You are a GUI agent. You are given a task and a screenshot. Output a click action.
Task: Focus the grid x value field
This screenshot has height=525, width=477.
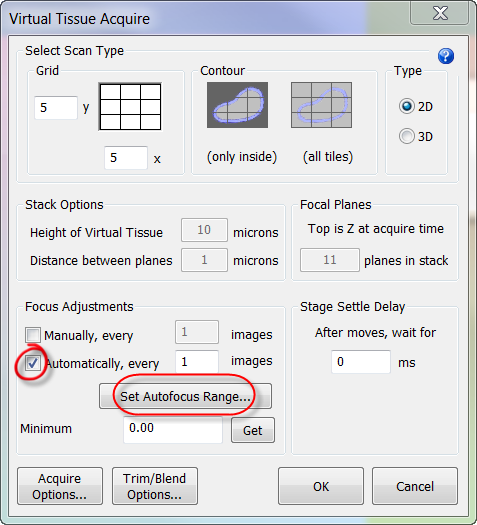pos(126,158)
